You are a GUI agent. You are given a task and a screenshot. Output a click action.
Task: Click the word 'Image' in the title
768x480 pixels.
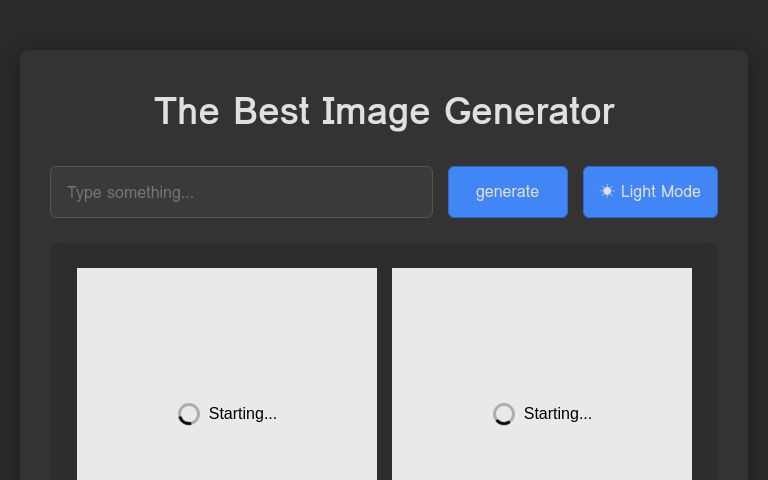click(x=376, y=111)
